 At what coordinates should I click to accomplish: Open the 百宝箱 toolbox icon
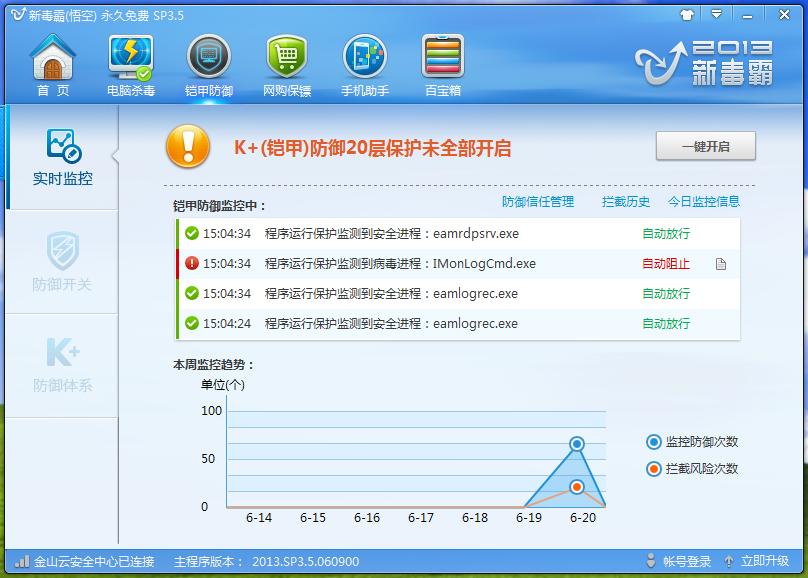pyautogui.click(x=443, y=65)
